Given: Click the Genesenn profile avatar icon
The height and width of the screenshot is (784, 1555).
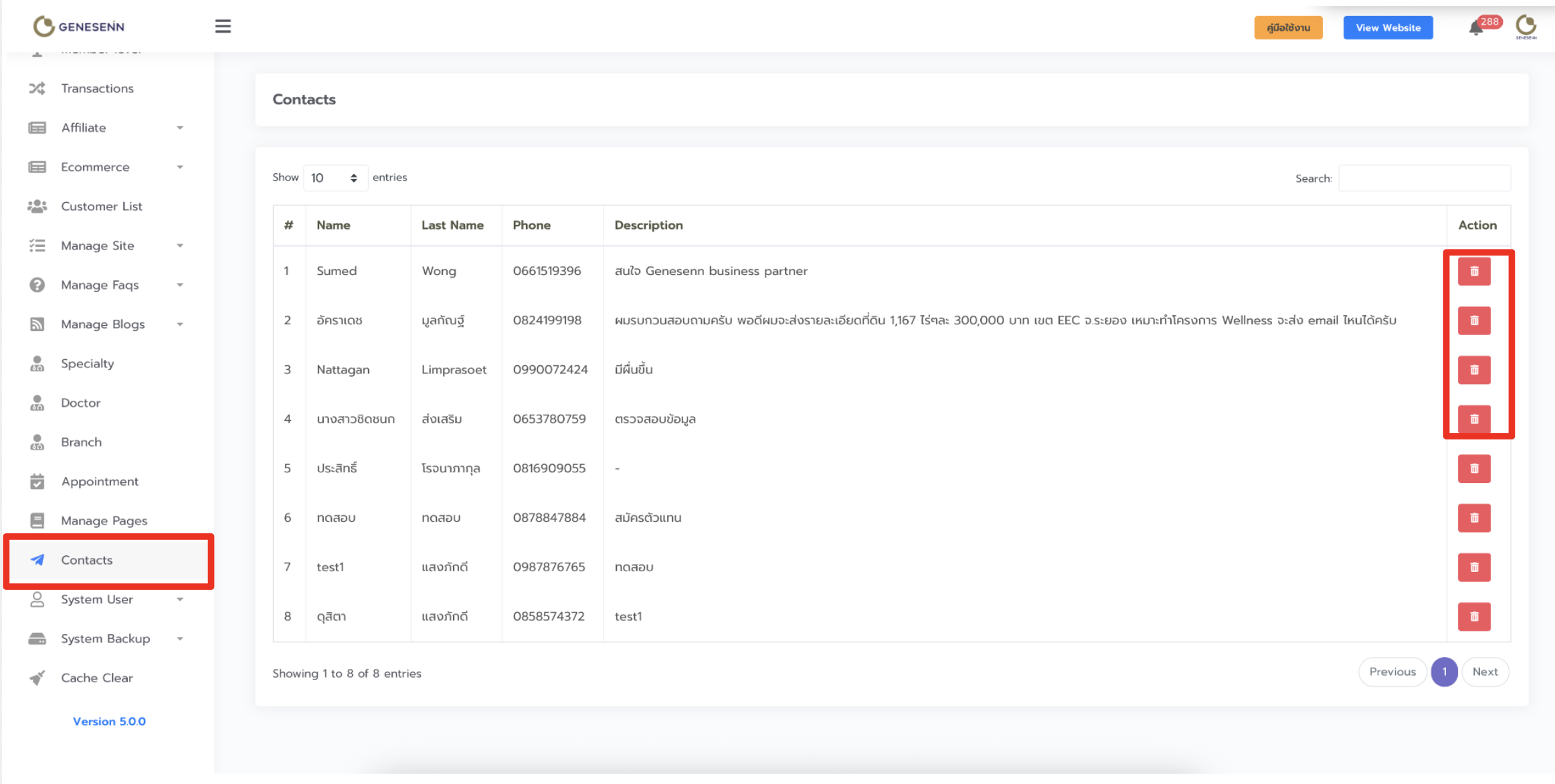Looking at the screenshot, I should point(1526,27).
